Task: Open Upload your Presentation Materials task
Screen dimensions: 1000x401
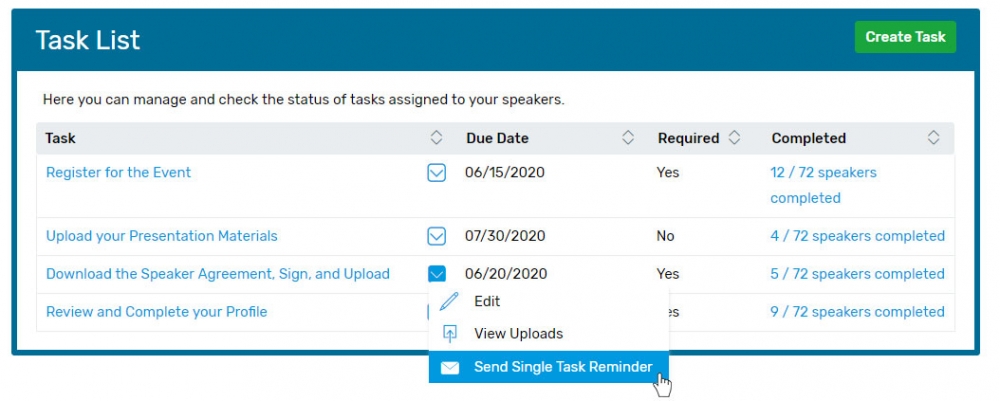Action: (x=162, y=236)
